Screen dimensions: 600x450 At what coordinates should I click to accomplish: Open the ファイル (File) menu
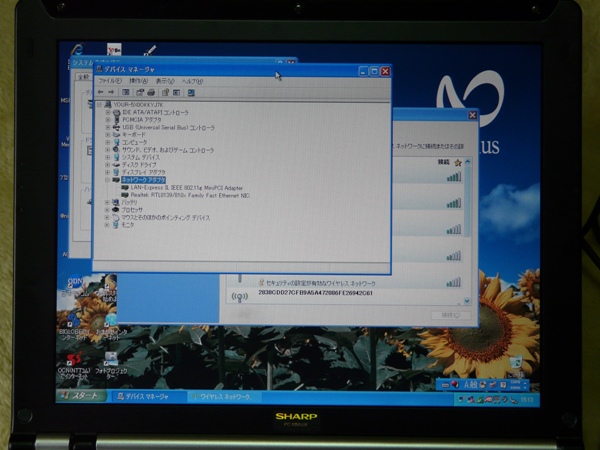[110, 81]
